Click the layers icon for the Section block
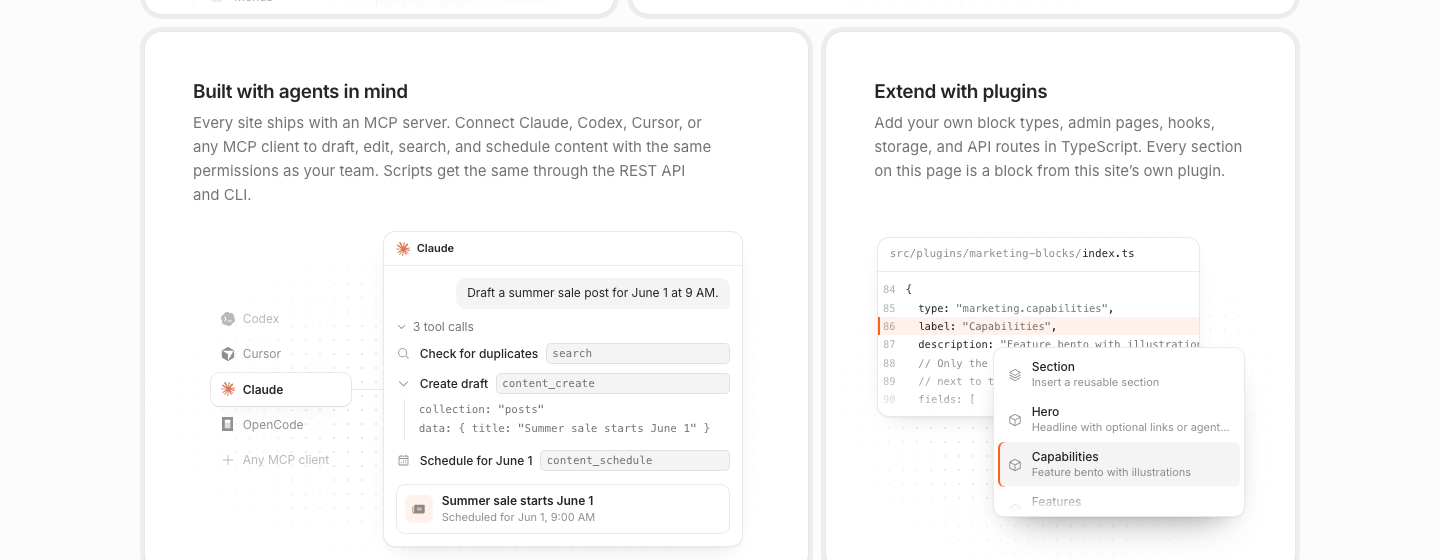The height and width of the screenshot is (560, 1440). (x=1014, y=375)
